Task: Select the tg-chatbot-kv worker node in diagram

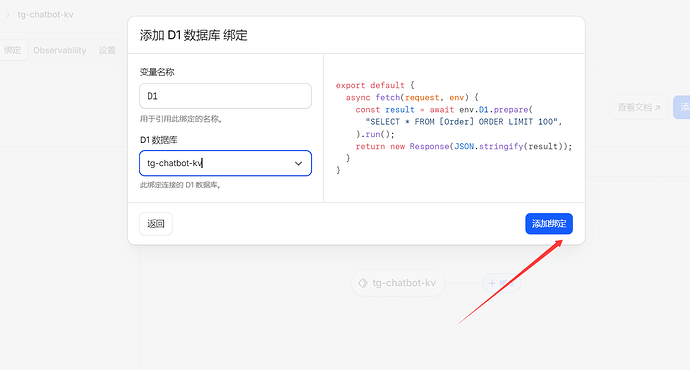Action: click(x=398, y=283)
